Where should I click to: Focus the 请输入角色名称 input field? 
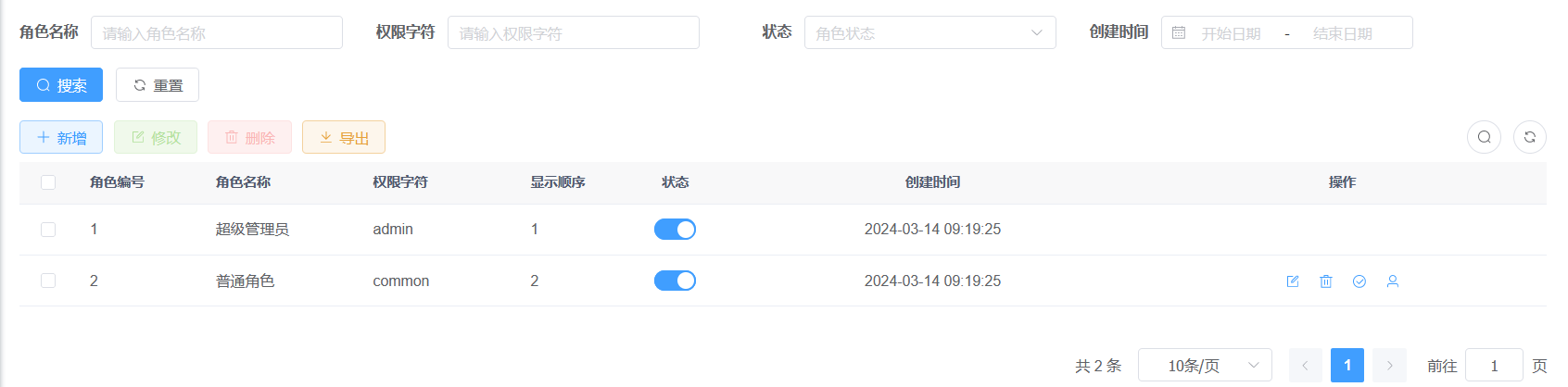(217, 32)
